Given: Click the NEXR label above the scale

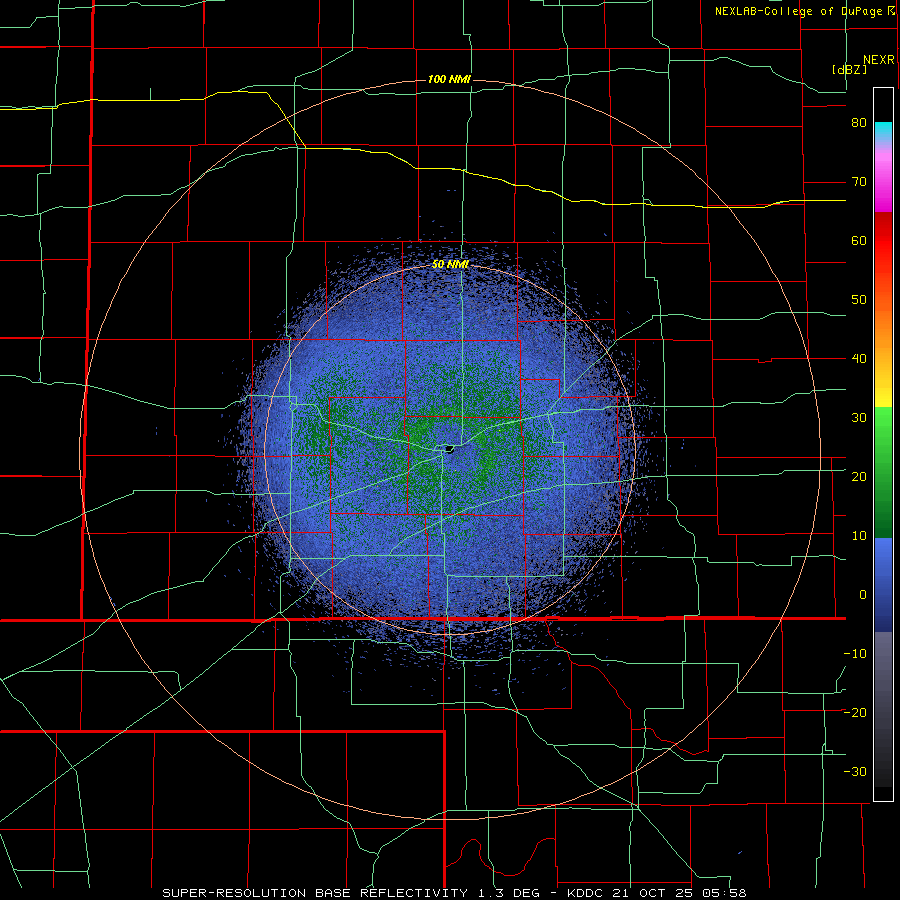Looking at the screenshot, I should pyautogui.click(x=879, y=60).
